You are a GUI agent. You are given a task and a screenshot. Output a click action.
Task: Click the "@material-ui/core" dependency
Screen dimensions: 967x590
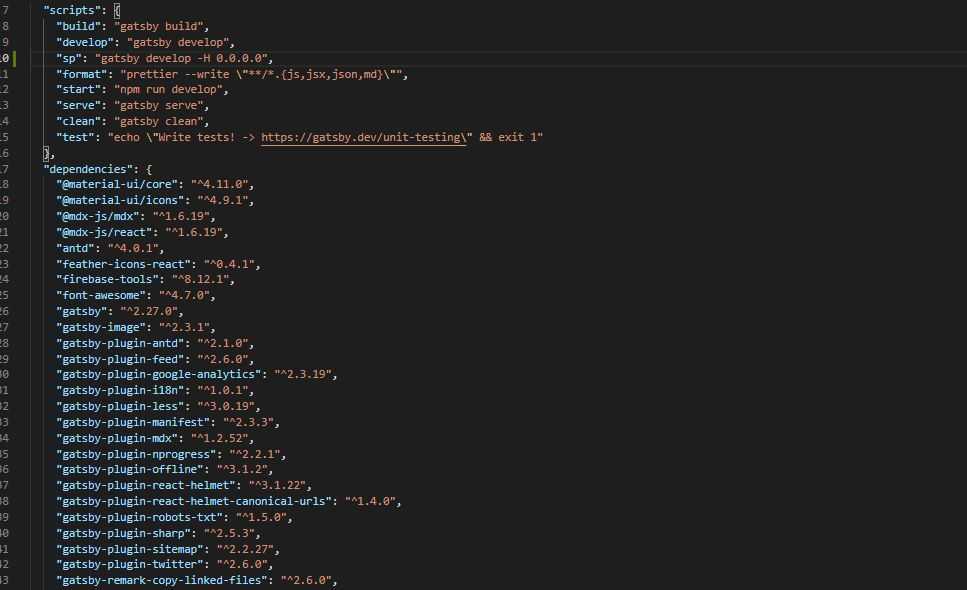(x=117, y=184)
